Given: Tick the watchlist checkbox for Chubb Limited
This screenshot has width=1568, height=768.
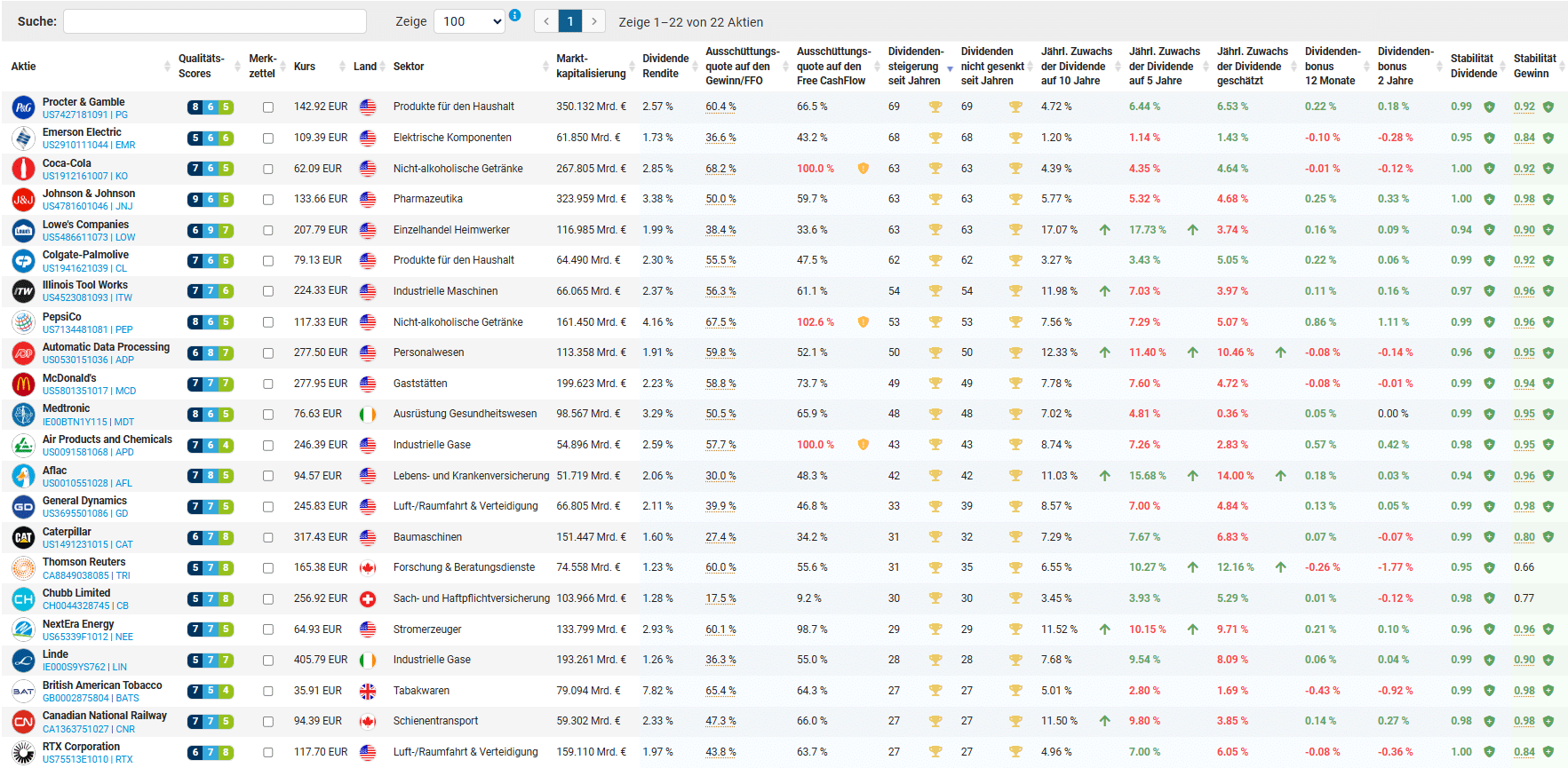Looking at the screenshot, I should pyautogui.click(x=268, y=599).
